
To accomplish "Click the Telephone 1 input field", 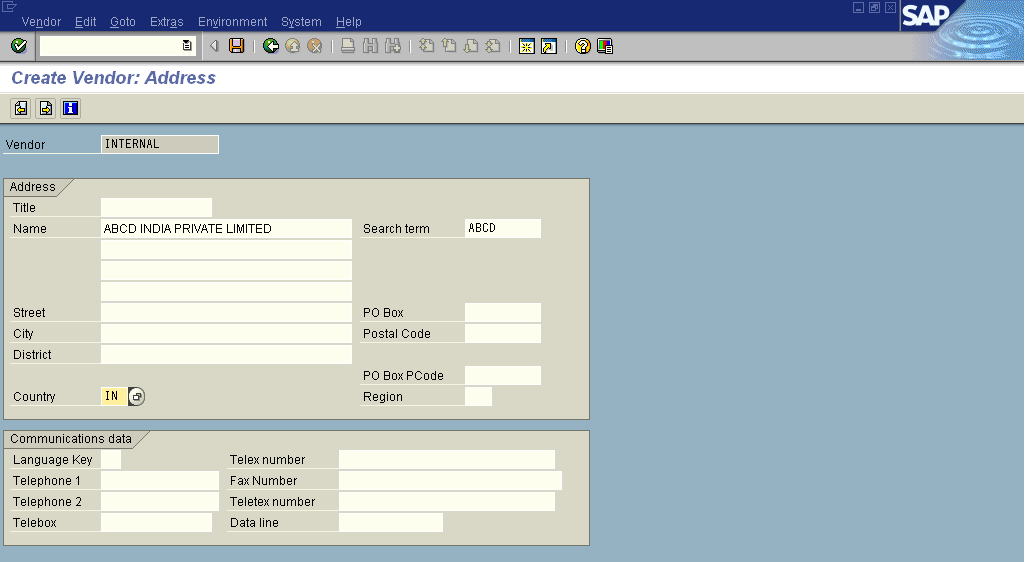I will [x=159, y=481].
